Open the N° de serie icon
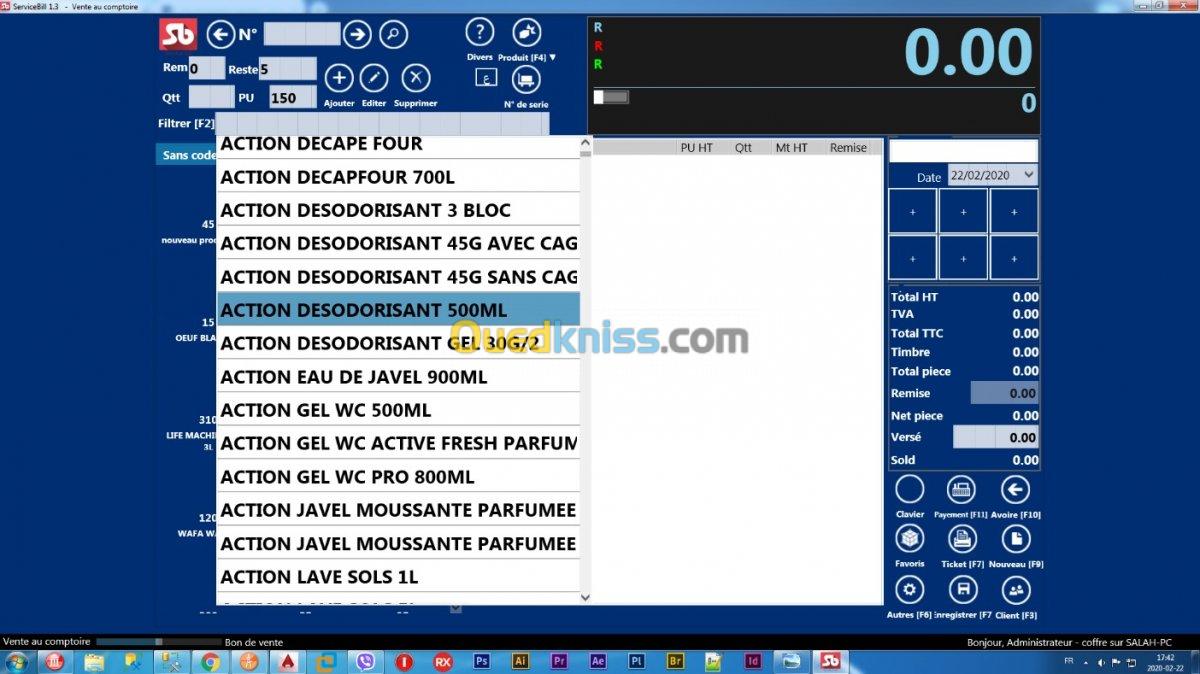Viewport: 1200px width, 674px height. click(x=526, y=79)
